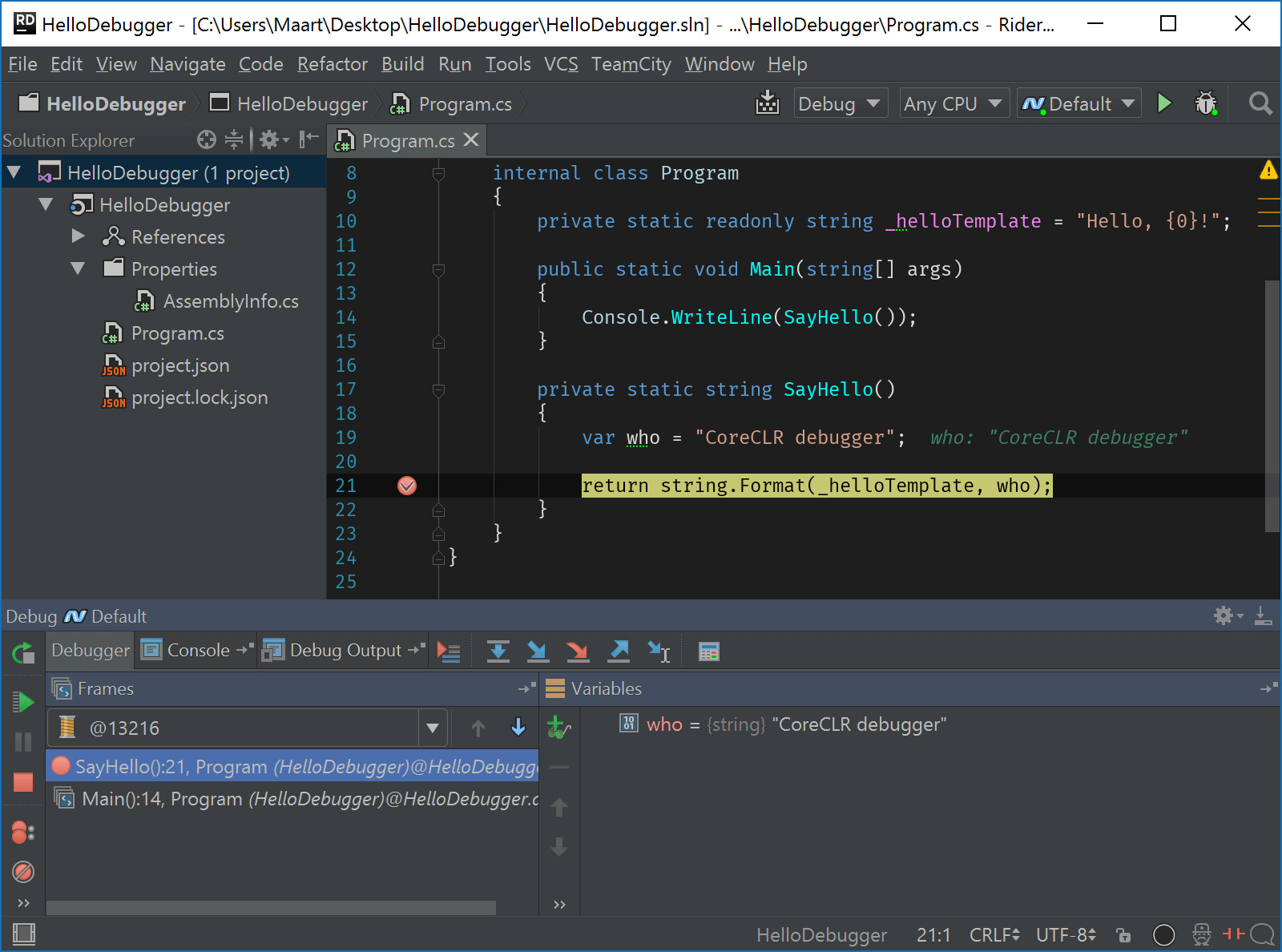Collapse HelloDebugger project node
This screenshot has height=952, width=1282.
click(x=46, y=204)
